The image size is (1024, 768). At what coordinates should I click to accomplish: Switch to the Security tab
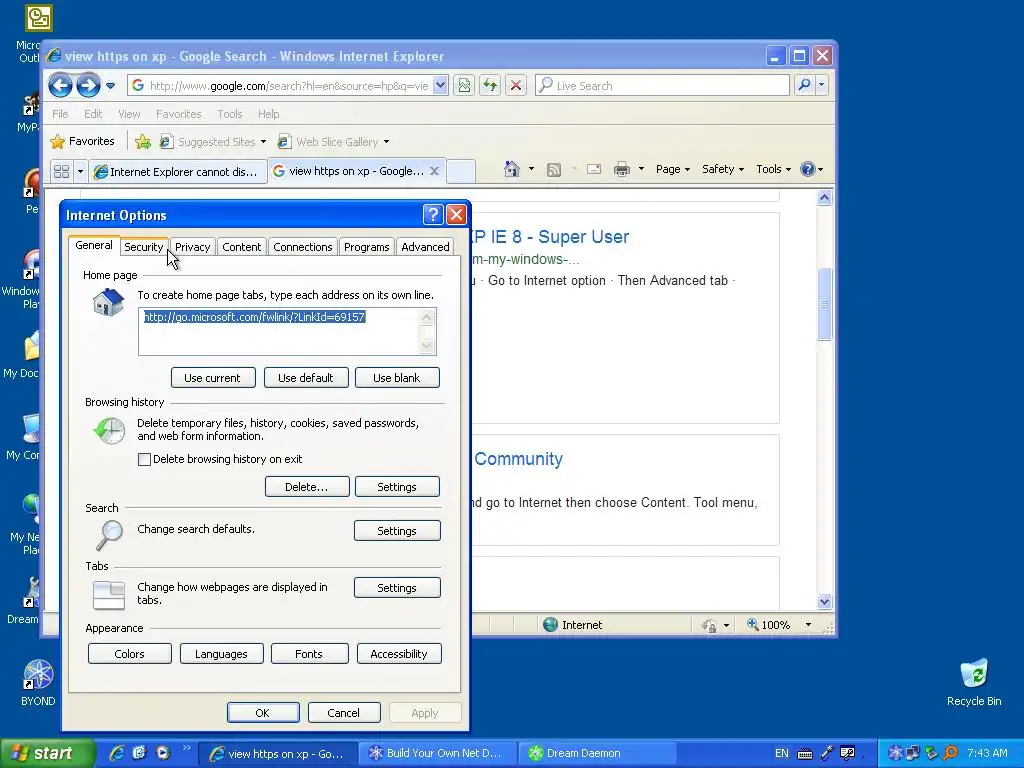(x=144, y=247)
